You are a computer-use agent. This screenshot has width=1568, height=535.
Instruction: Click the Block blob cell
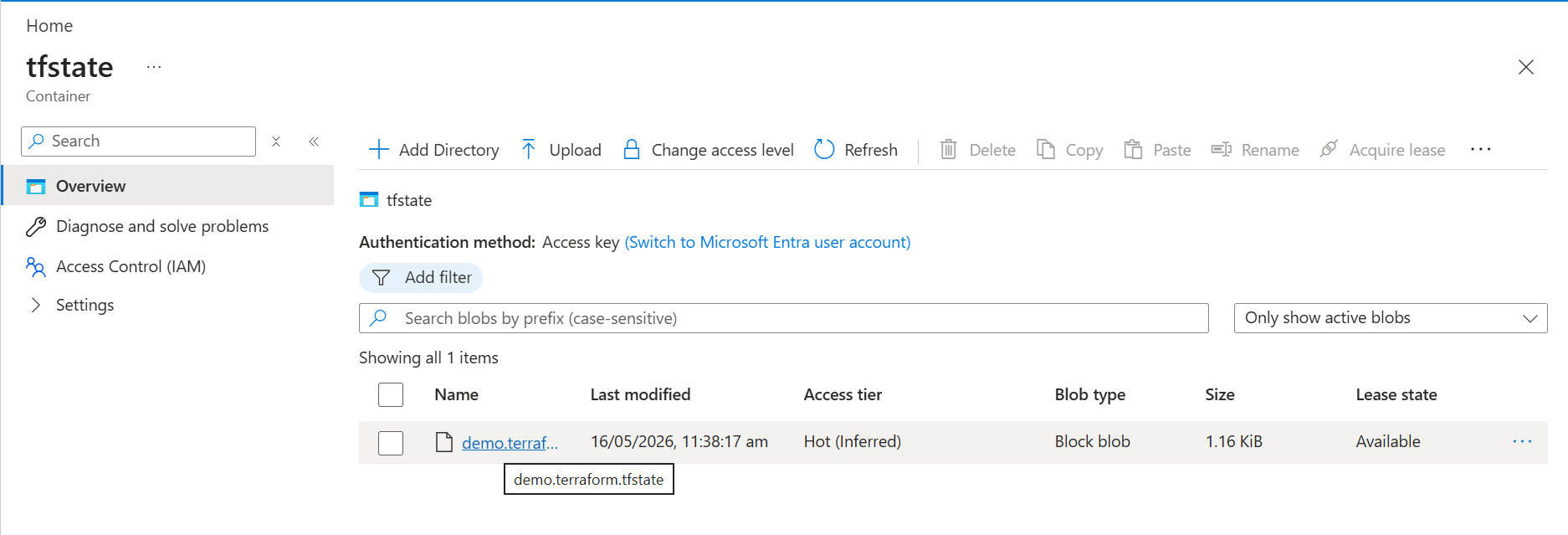point(1092,441)
